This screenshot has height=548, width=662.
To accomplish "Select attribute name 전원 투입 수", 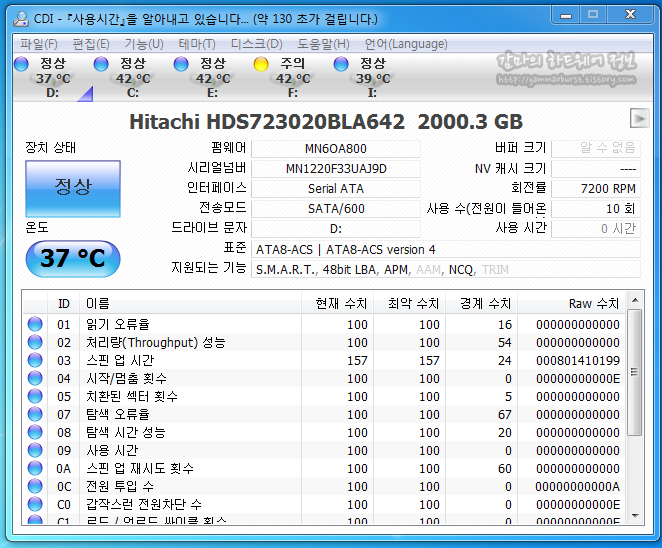I will point(120,486).
